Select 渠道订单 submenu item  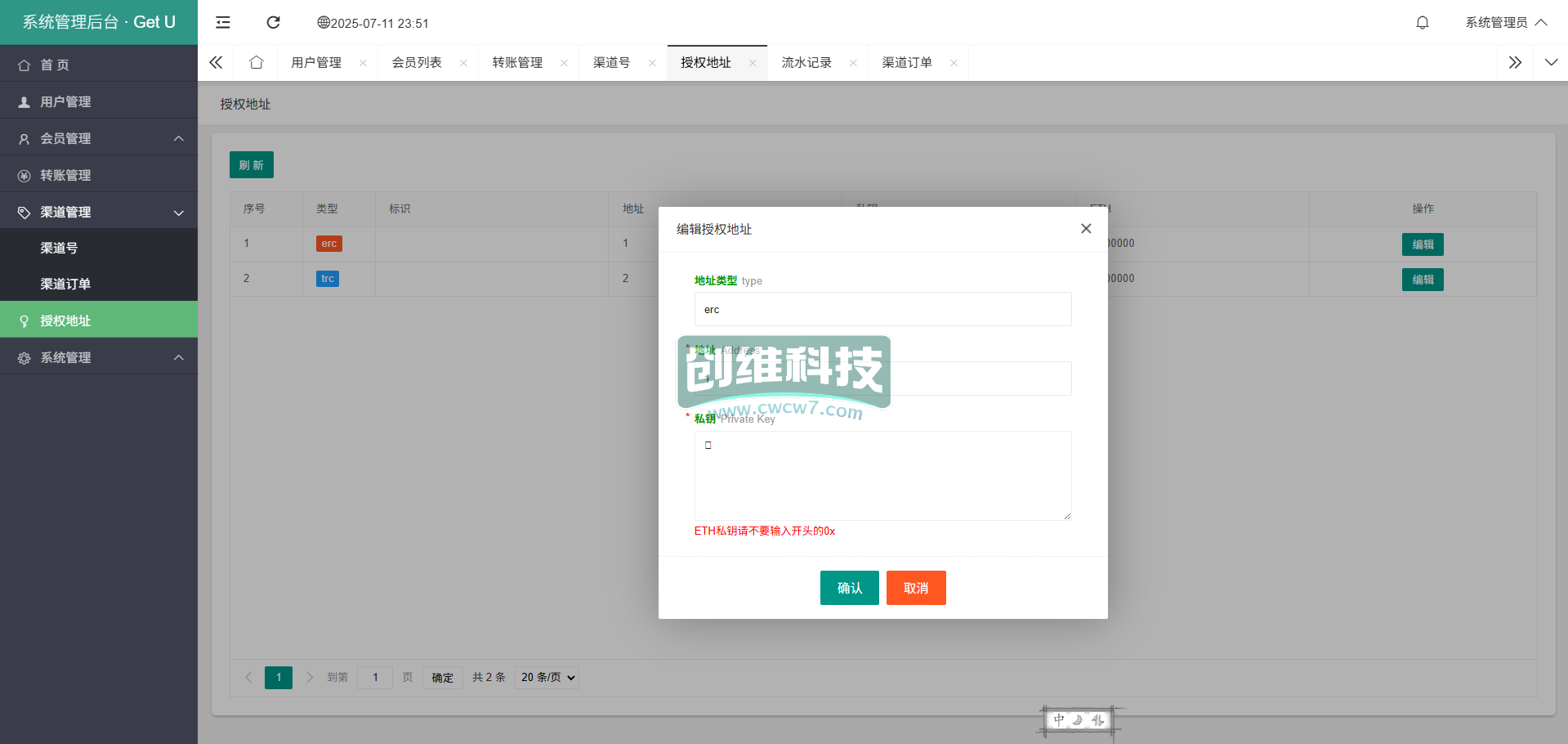point(99,284)
